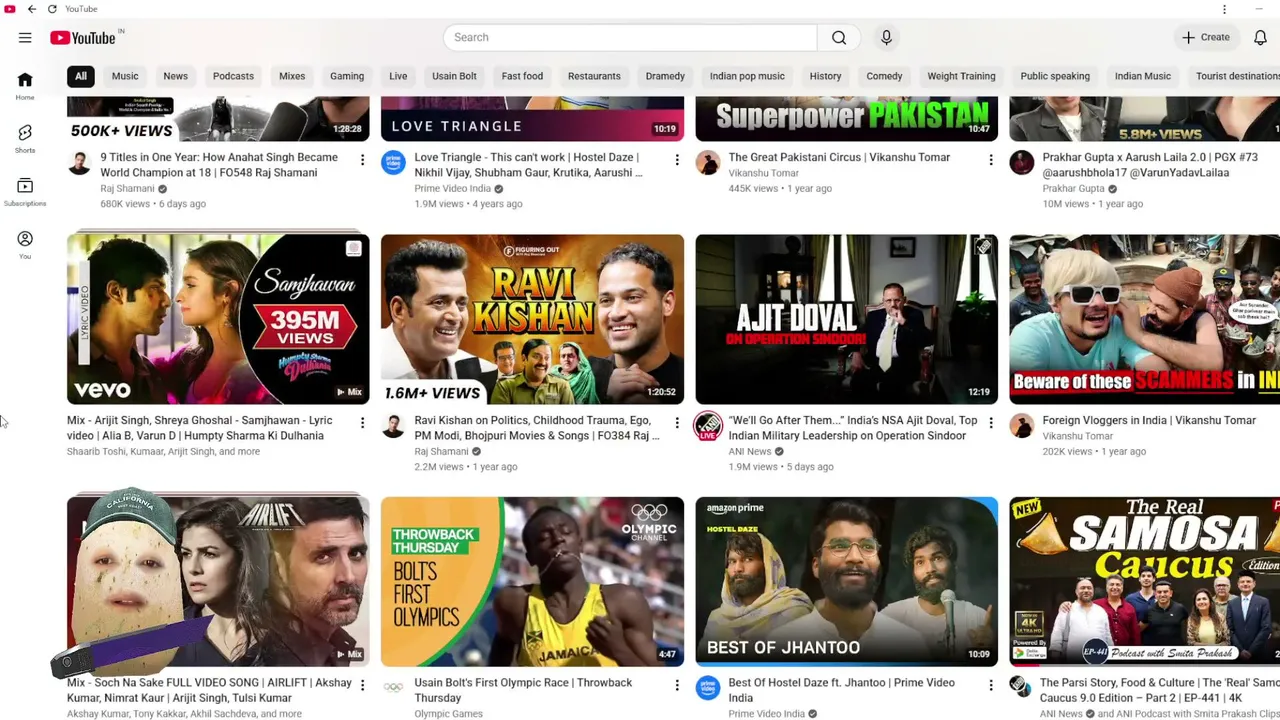
Task: Select the Public speaking chip
Action: point(1055,76)
